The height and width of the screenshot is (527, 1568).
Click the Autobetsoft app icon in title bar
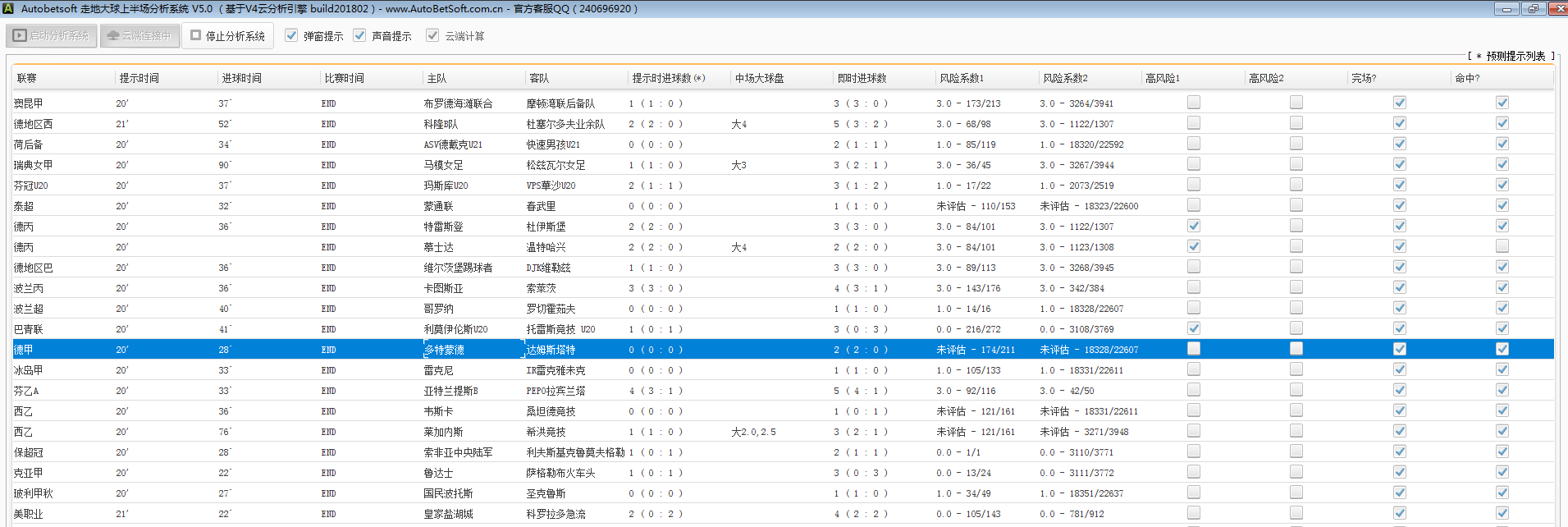pos(8,8)
